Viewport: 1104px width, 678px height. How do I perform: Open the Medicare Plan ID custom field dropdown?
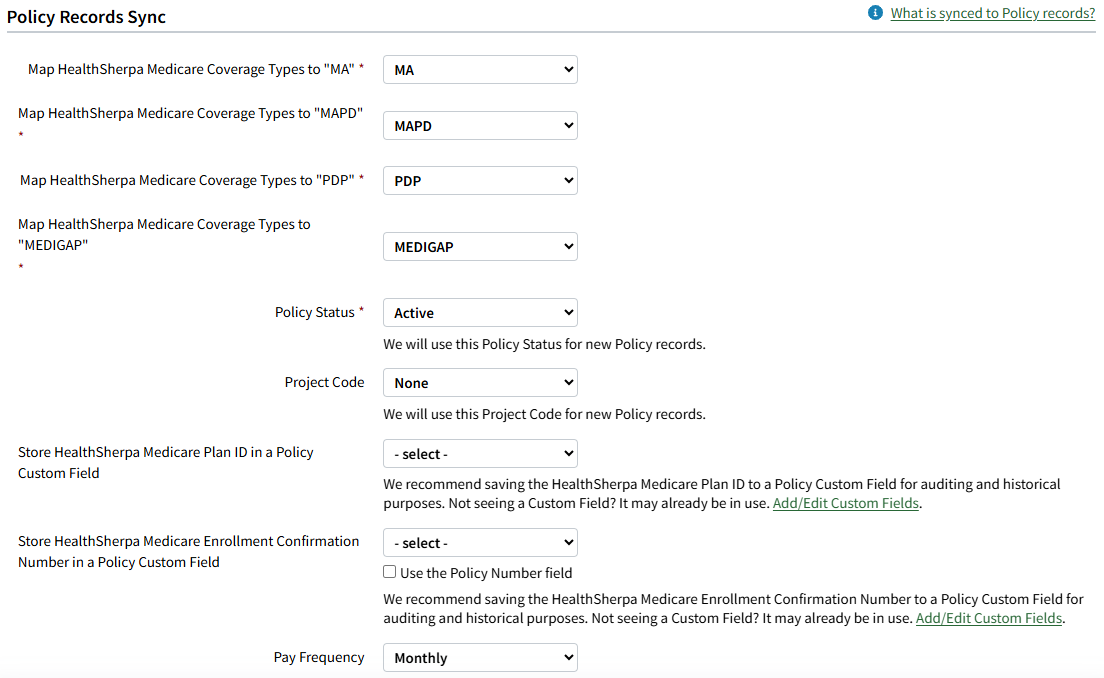(x=480, y=453)
